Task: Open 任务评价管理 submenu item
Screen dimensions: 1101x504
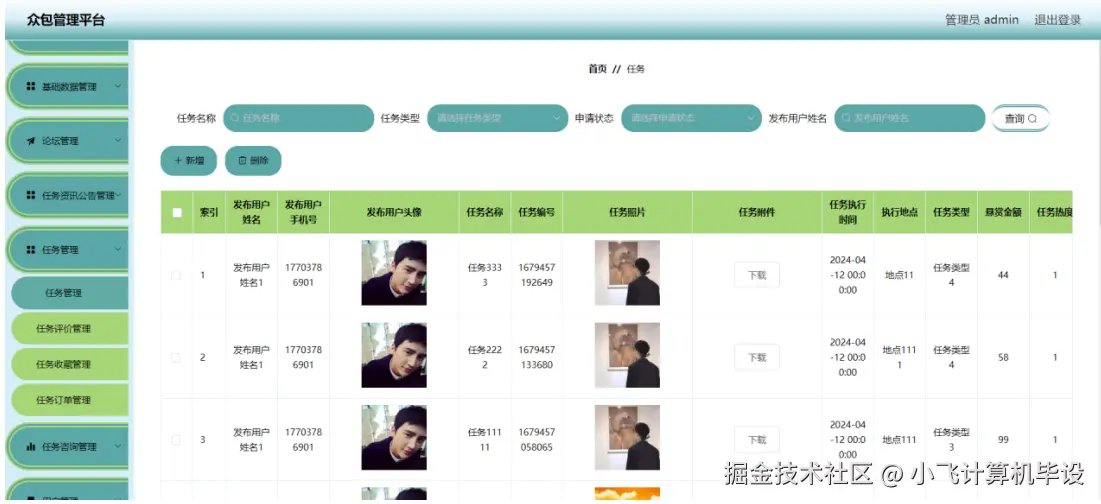Action: 70,329
